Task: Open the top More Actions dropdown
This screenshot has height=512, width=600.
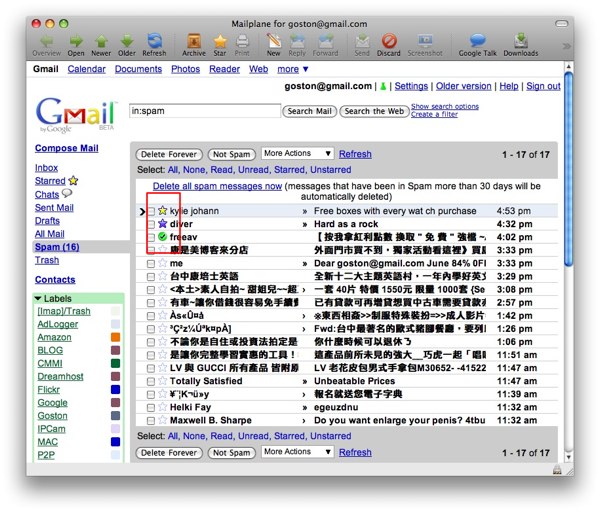Action: coord(298,153)
